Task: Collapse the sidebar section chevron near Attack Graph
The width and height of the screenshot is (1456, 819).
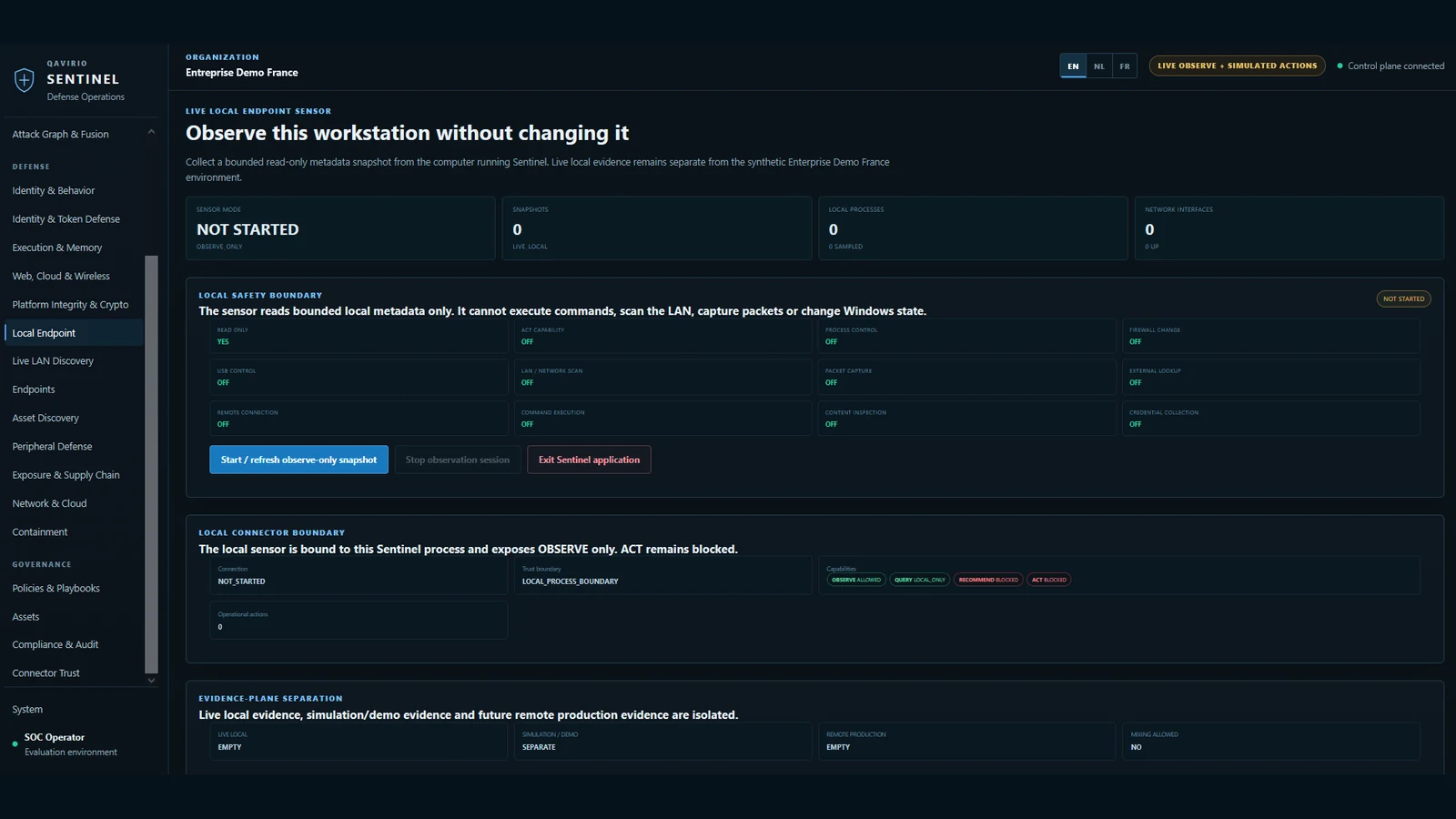Action: pos(151,132)
